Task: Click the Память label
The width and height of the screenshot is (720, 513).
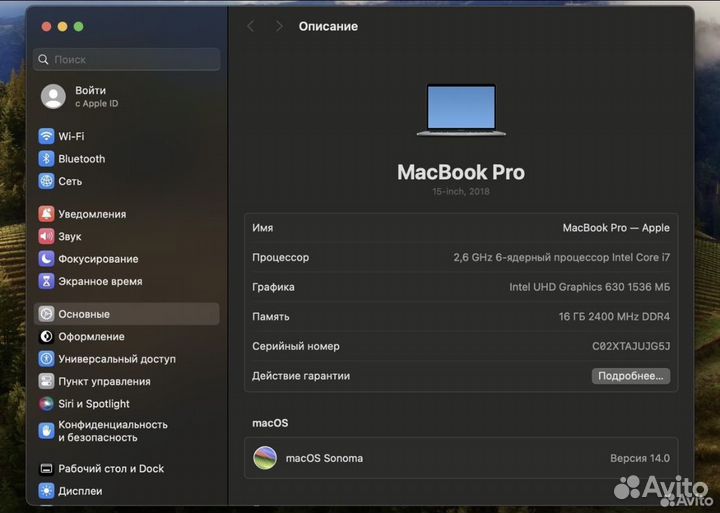Action: click(270, 316)
